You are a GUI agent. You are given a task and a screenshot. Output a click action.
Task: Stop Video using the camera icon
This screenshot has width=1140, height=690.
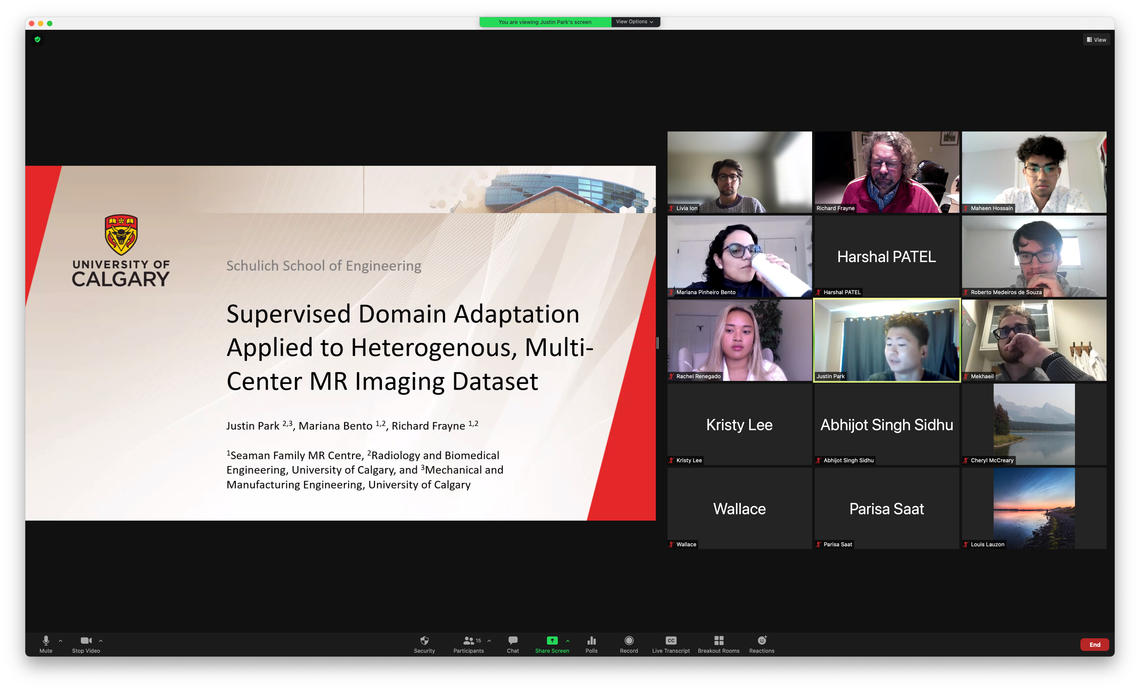coord(86,641)
